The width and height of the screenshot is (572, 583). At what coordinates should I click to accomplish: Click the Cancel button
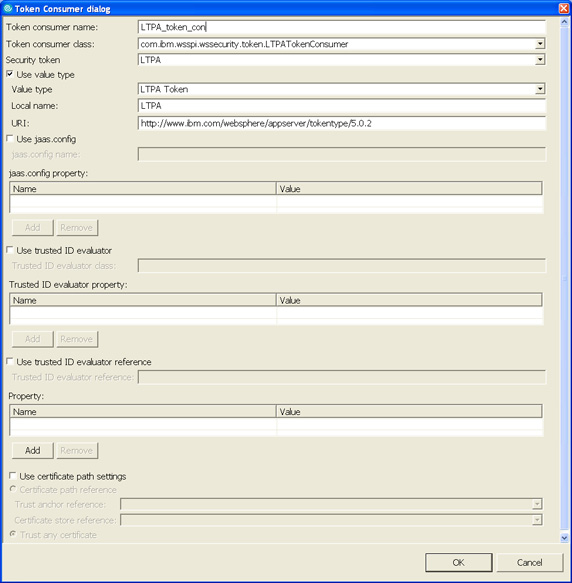point(529,562)
